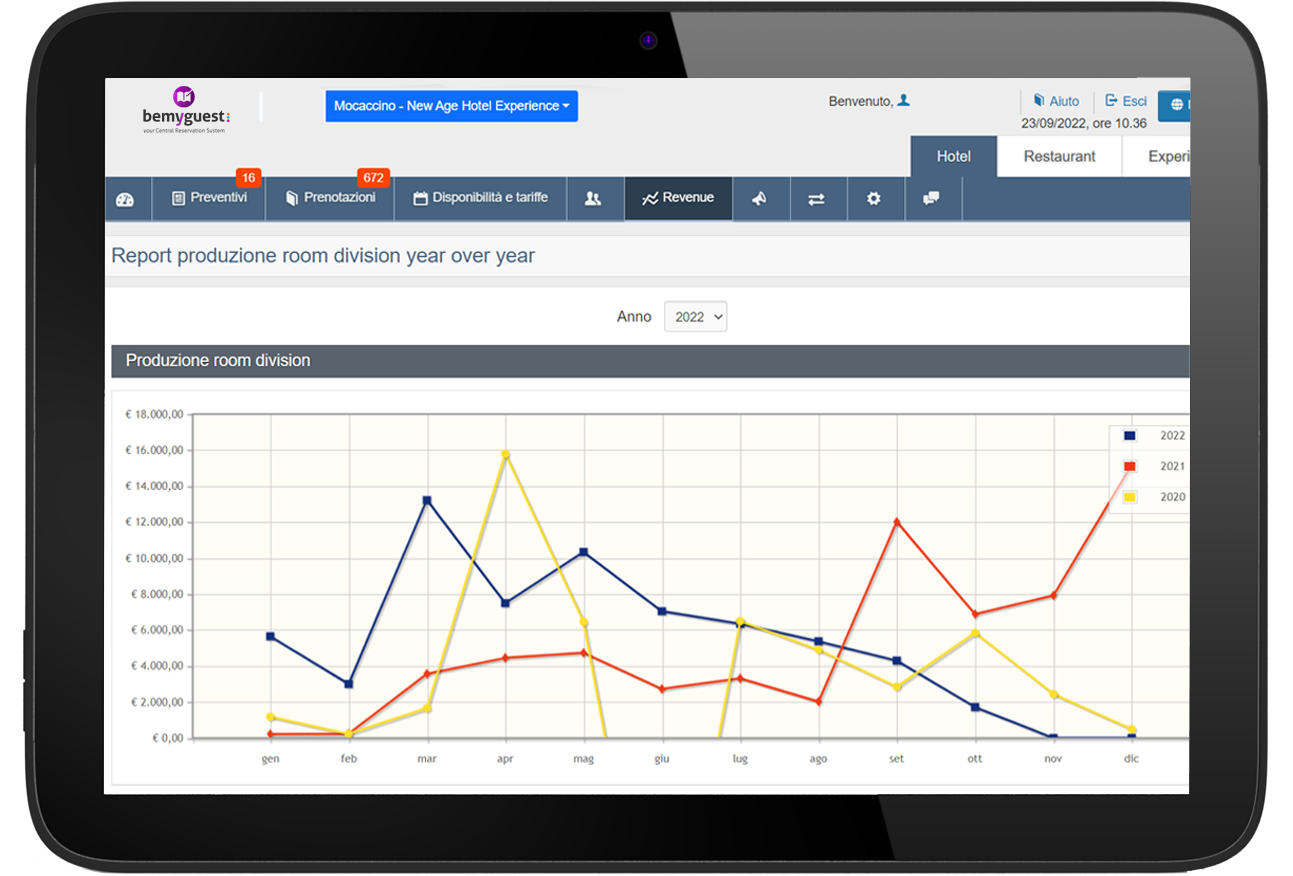Click the 'dic' month axis label
This screenshot has height=876, width=1293.
1131,759
